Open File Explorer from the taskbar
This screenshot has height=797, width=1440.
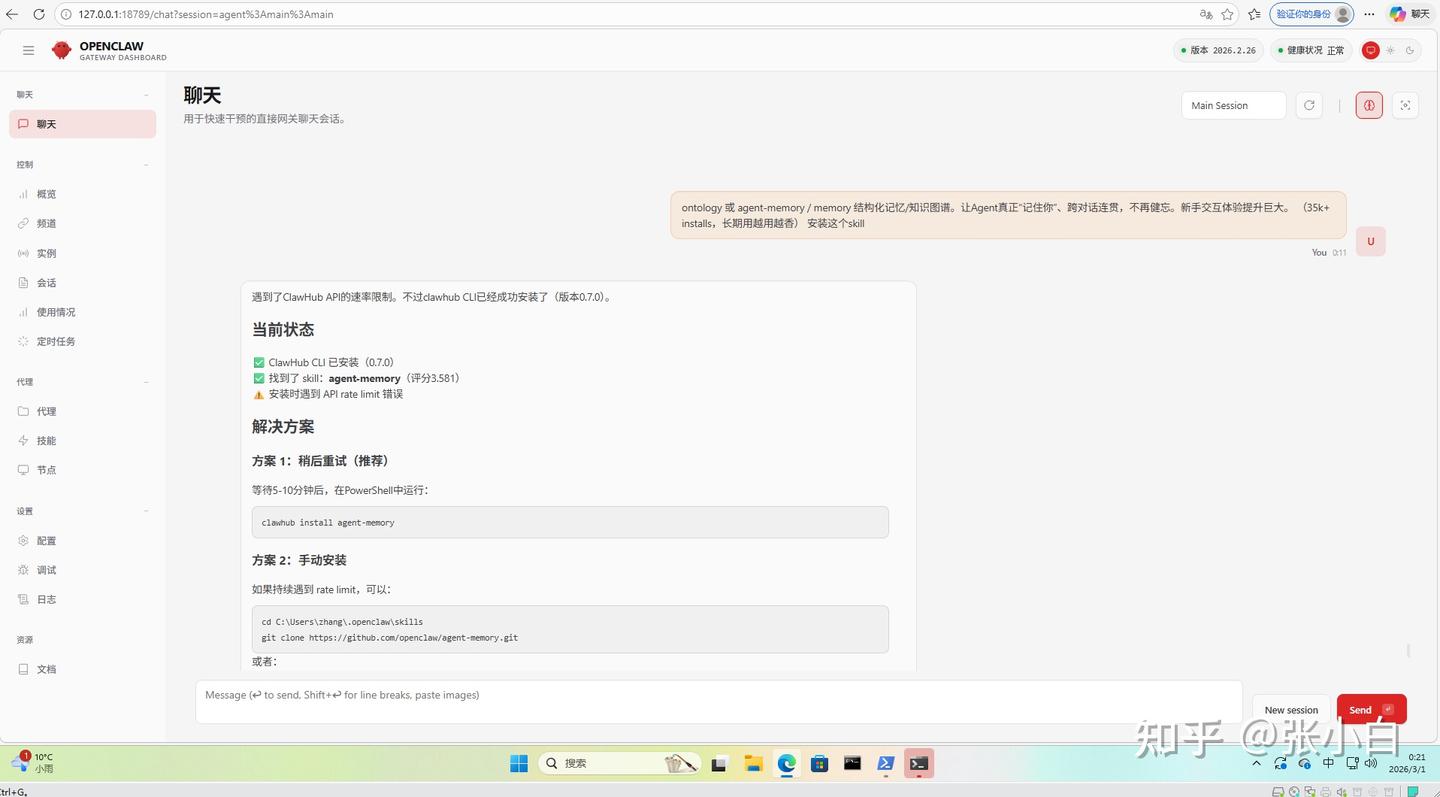pyautogui.click(x=753, y=763)
